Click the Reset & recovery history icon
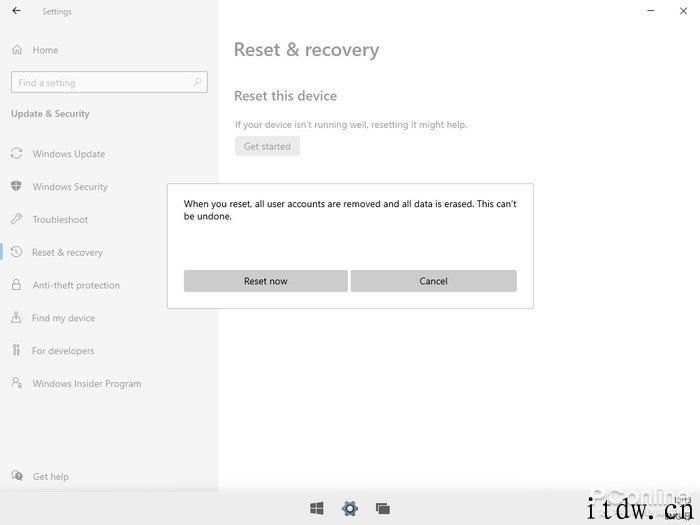 click(x=17, y=252)
